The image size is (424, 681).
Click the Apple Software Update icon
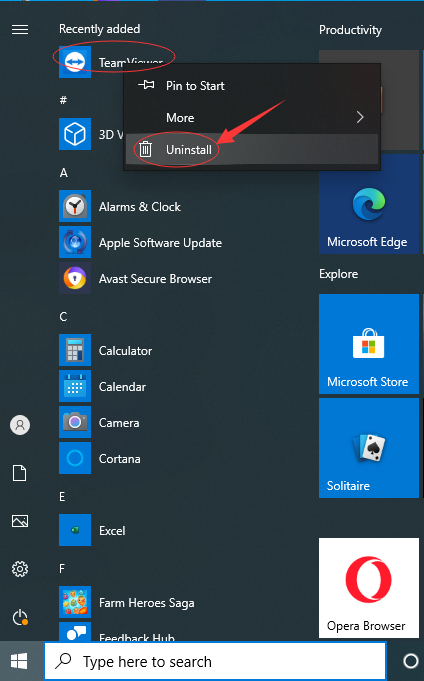(x=75, y=242)
